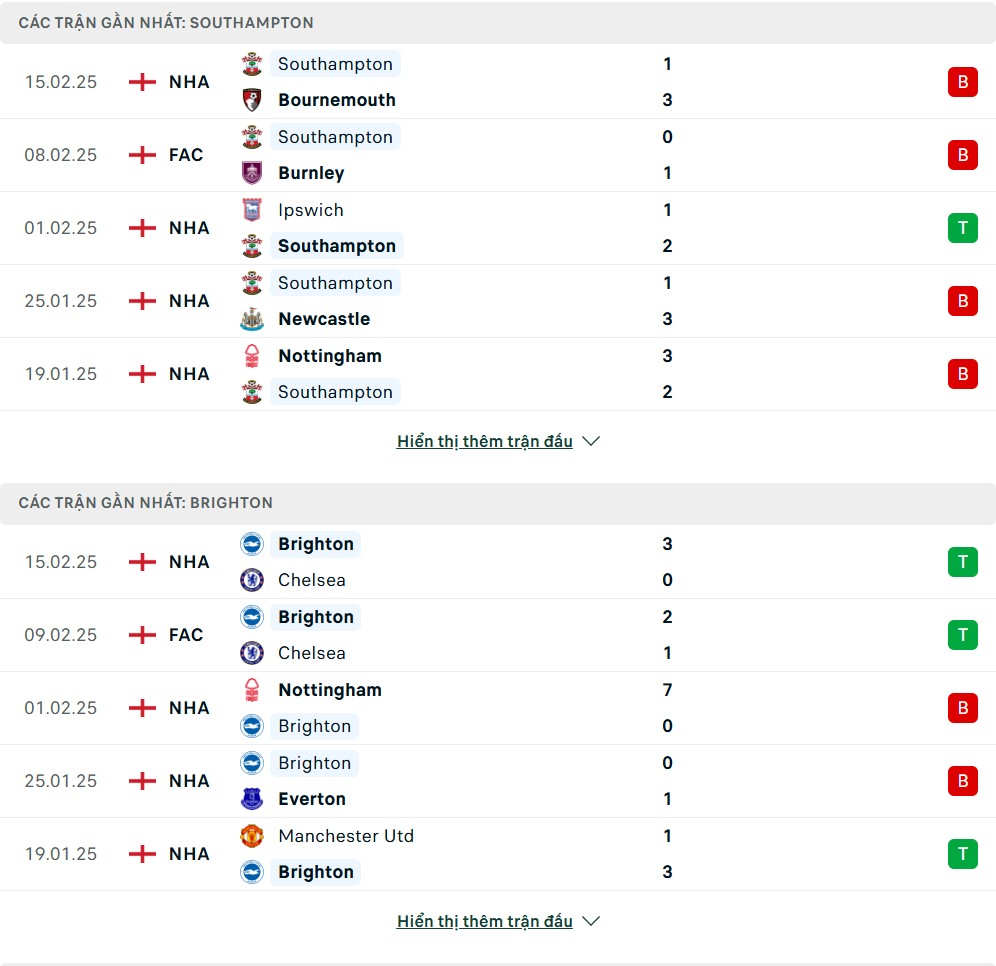Open the Southampton 'Hiển thị thêm trận đấu' link

click(x=484, y=441)
